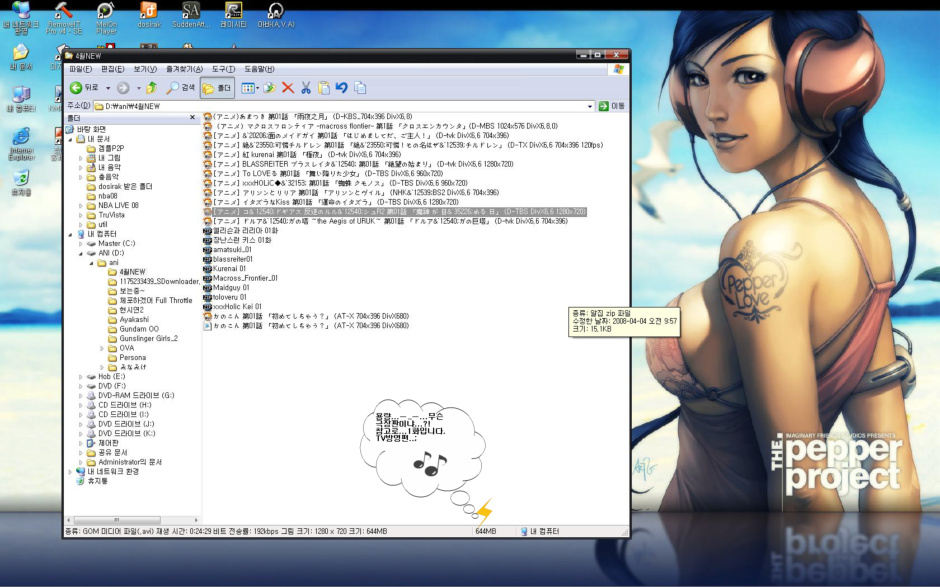Click the green Go (이동) button
The image size is (940, 587).
coord(611,106)
